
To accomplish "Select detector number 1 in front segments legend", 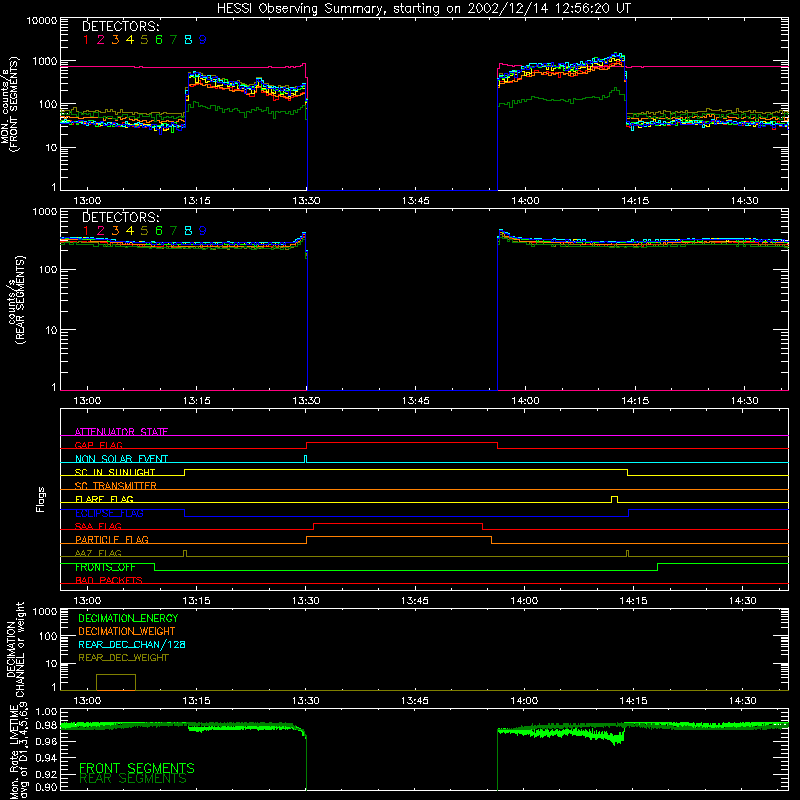I will 86,40.
